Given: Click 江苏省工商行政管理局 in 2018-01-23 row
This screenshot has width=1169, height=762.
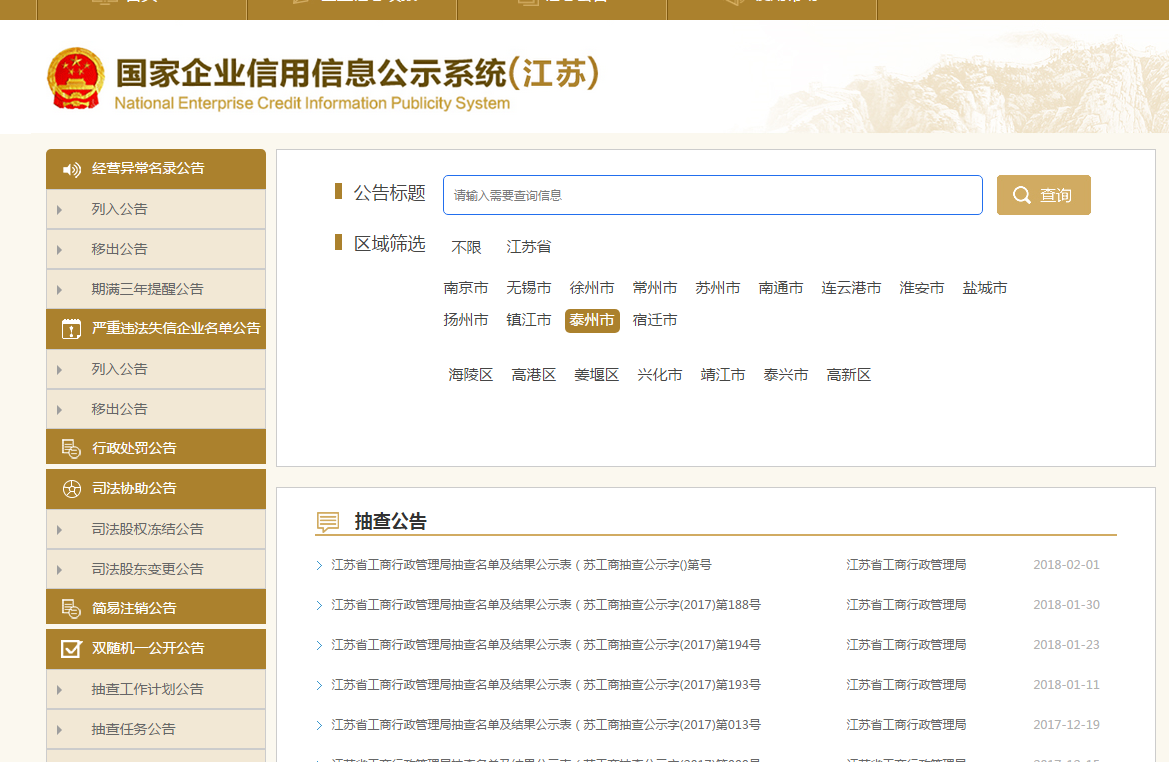Looking at the screenshot, I should pyautogui.click(x=907, y=645).
